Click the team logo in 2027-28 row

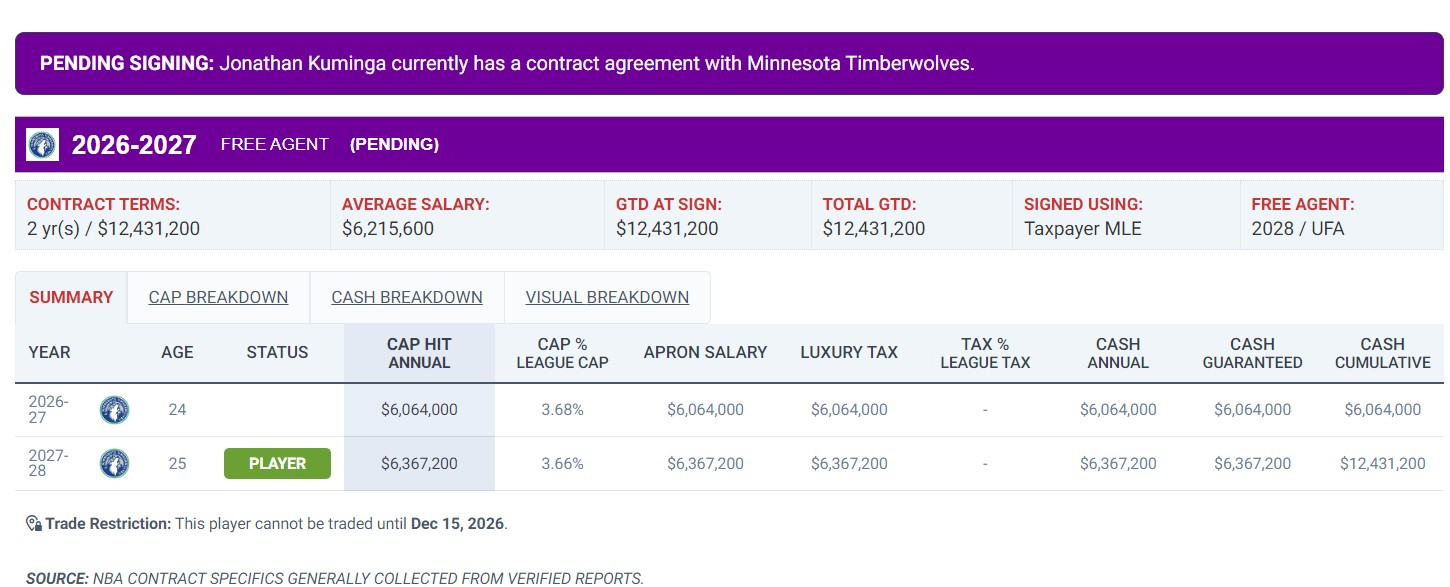tap(114, 463)
